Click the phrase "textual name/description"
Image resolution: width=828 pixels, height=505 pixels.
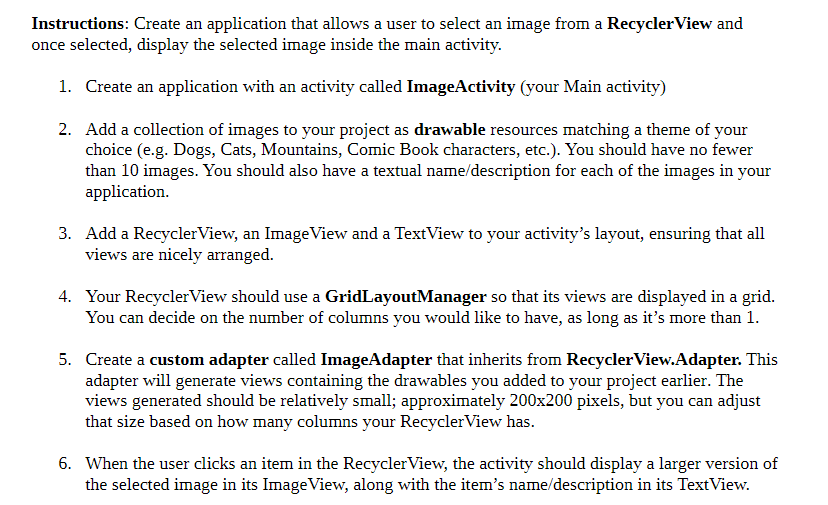[x=462, y=171]
